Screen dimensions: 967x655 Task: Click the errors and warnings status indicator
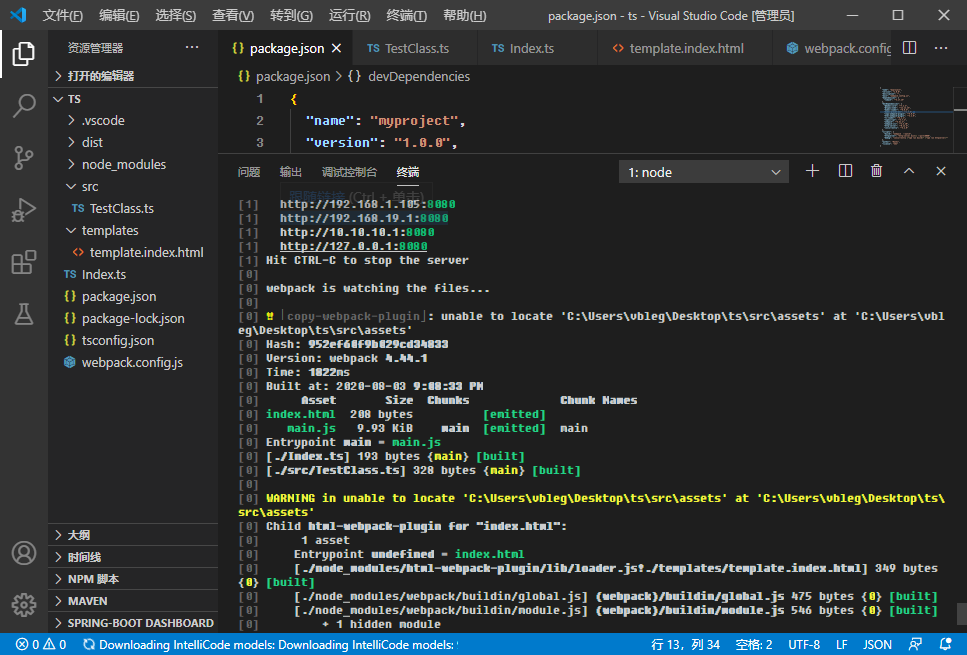(x=41, y=645)
